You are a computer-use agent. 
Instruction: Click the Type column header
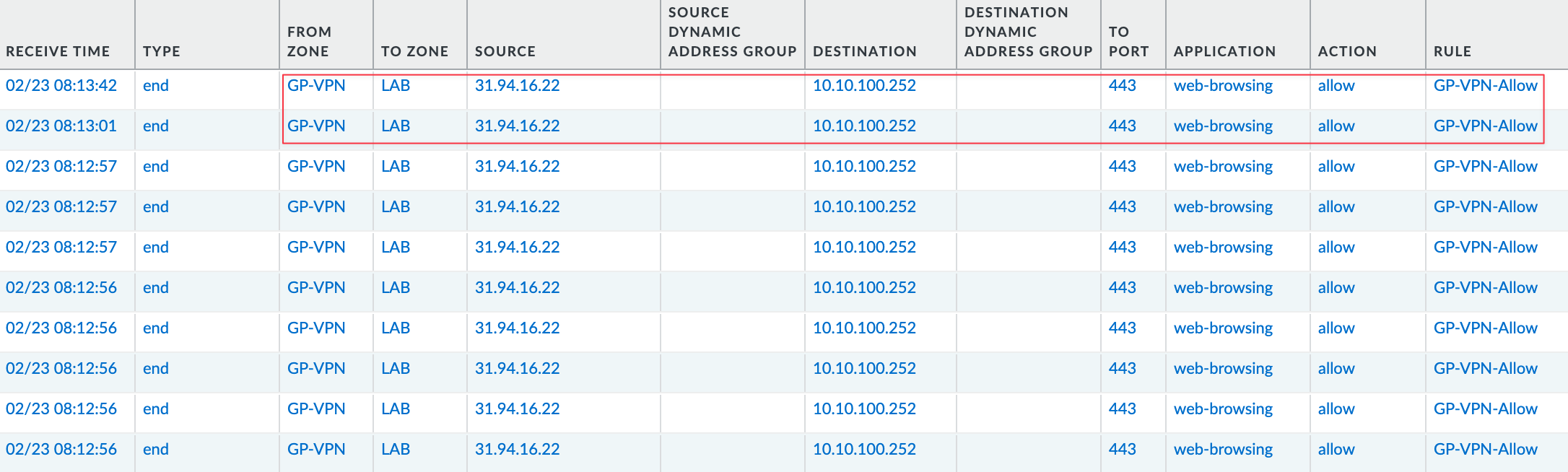click(162, 51)
